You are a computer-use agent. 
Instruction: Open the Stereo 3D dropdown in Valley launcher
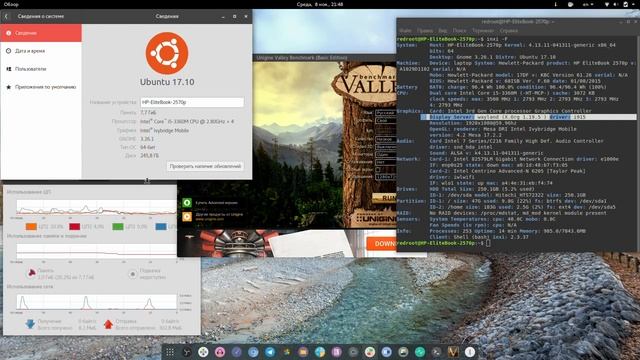click(x=386, y=147)
